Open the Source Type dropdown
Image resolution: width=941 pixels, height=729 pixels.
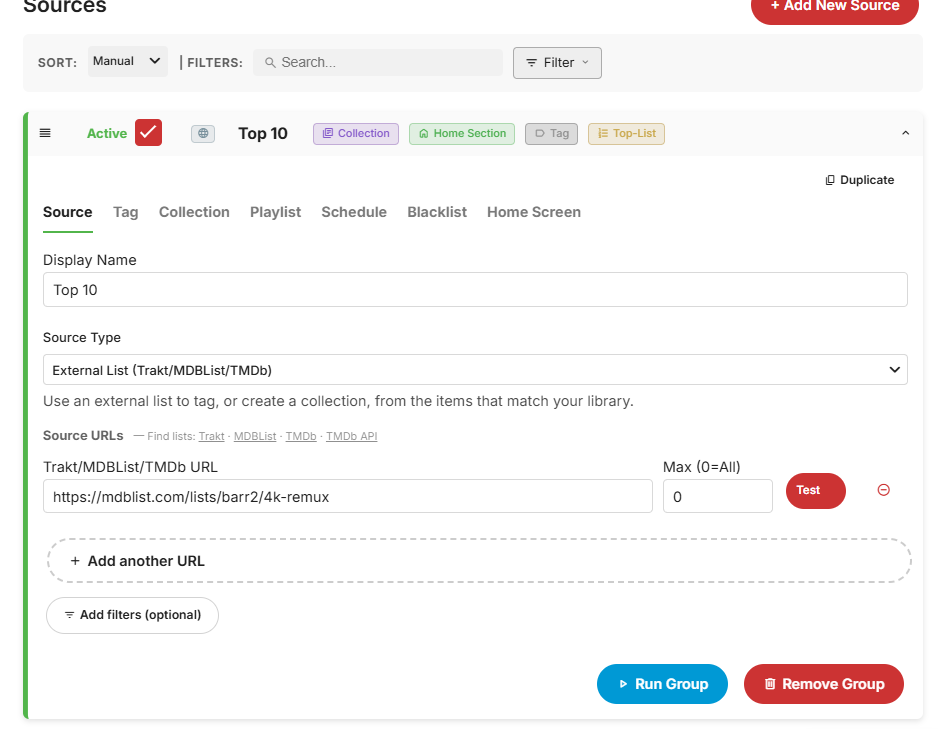(x=475, y=370)
